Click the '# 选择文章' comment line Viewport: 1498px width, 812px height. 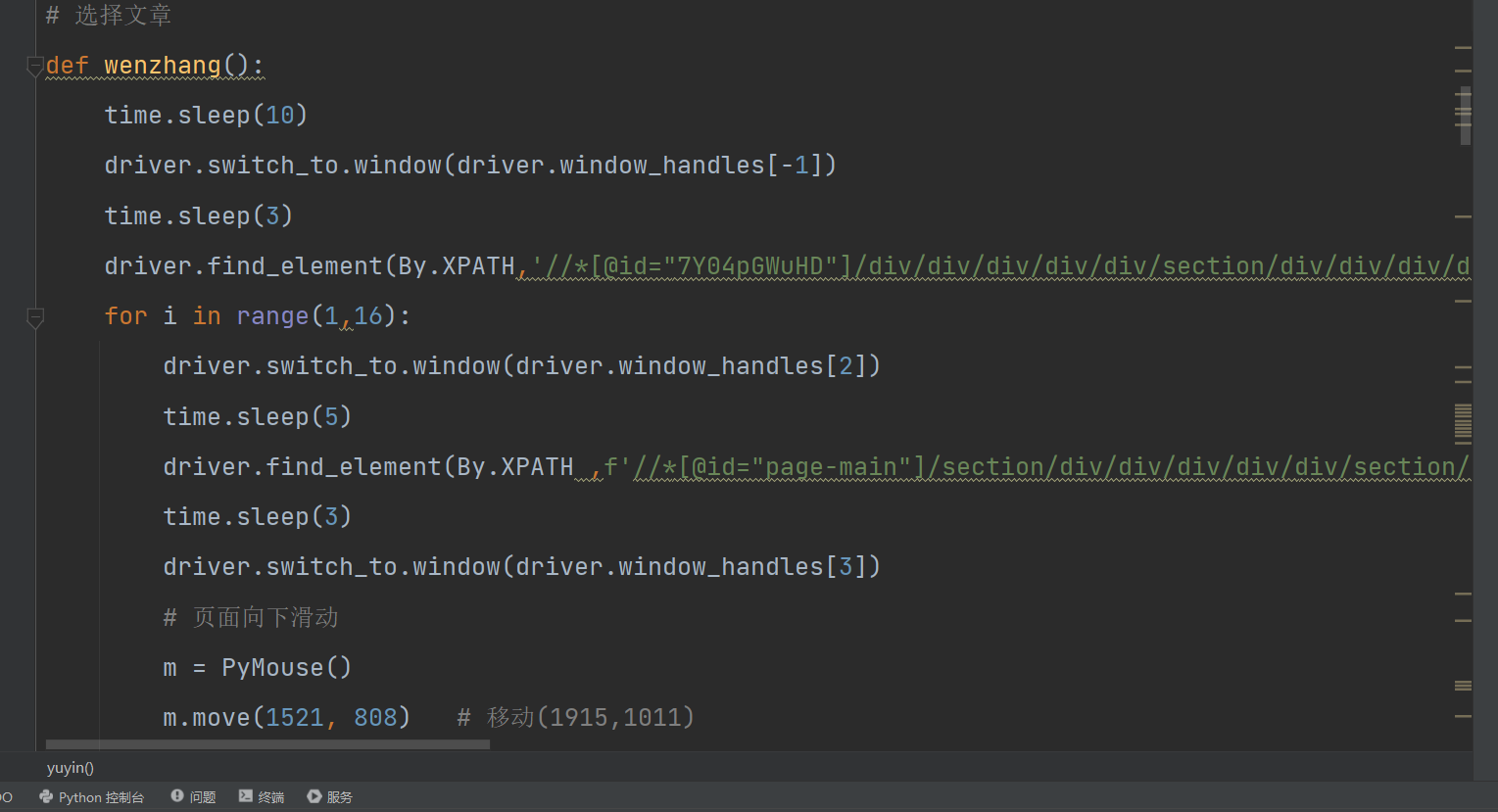click(x=109, y=16)
